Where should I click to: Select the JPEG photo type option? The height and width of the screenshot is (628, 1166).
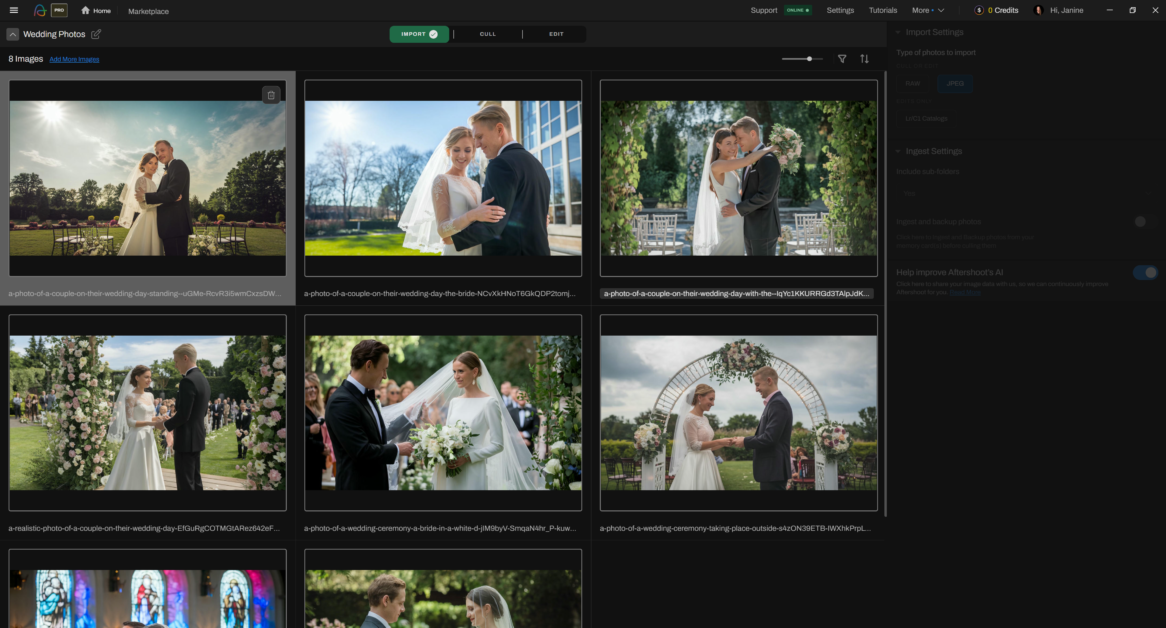click(955, 83)
